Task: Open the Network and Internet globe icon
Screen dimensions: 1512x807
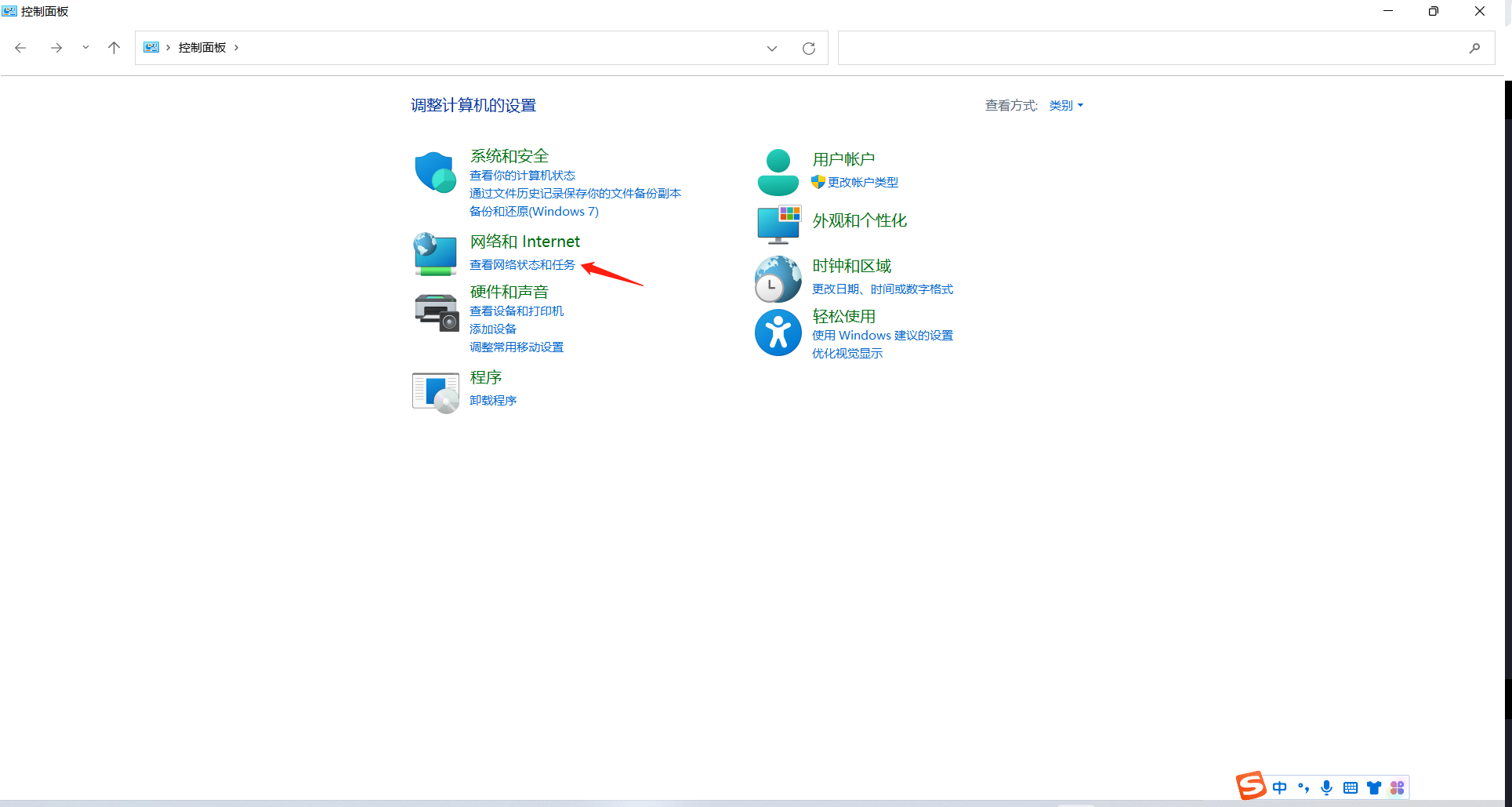Action: [x=435, y=254]
